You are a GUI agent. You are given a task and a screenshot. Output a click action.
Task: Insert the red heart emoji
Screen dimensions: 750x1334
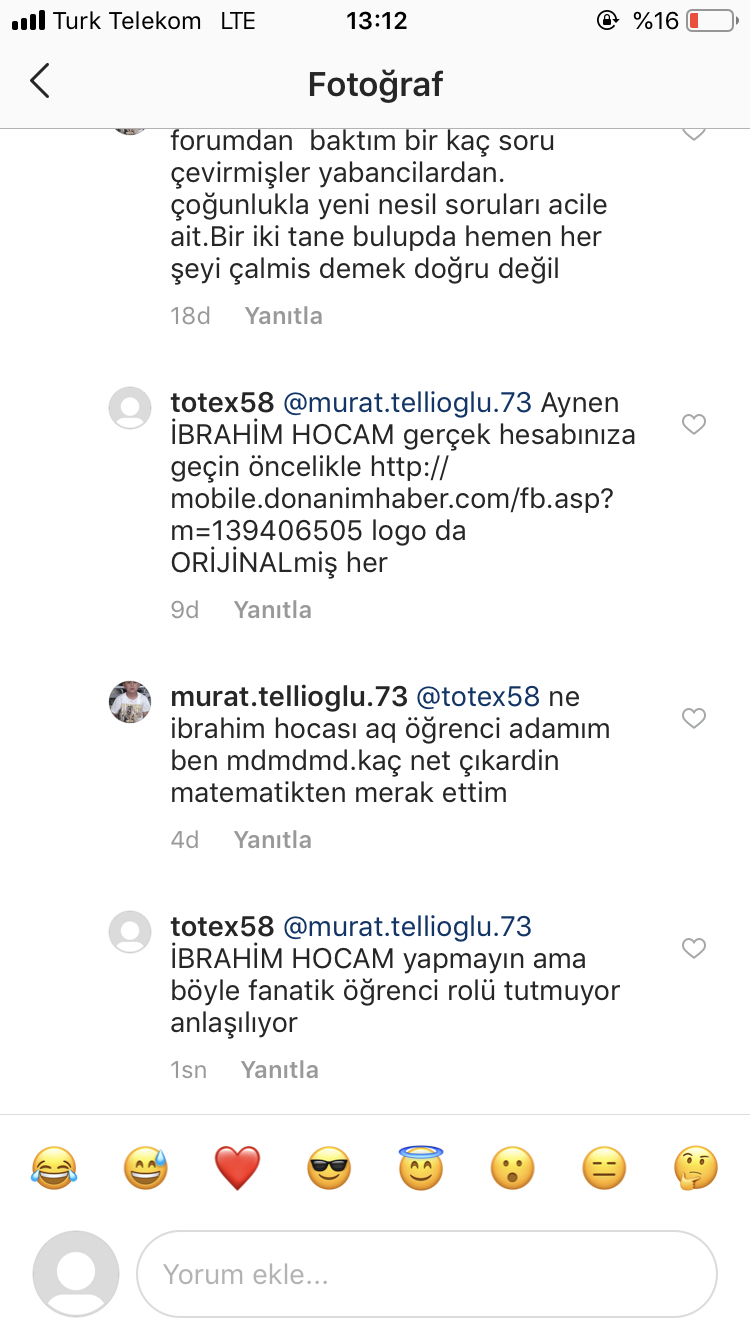point(237,1168)
